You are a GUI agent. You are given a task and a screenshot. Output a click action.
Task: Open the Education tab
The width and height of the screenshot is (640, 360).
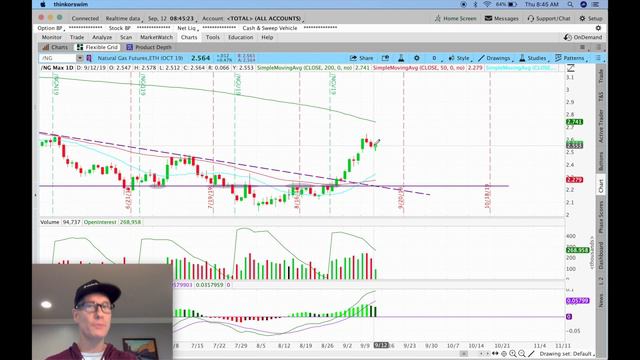(240, 37)
